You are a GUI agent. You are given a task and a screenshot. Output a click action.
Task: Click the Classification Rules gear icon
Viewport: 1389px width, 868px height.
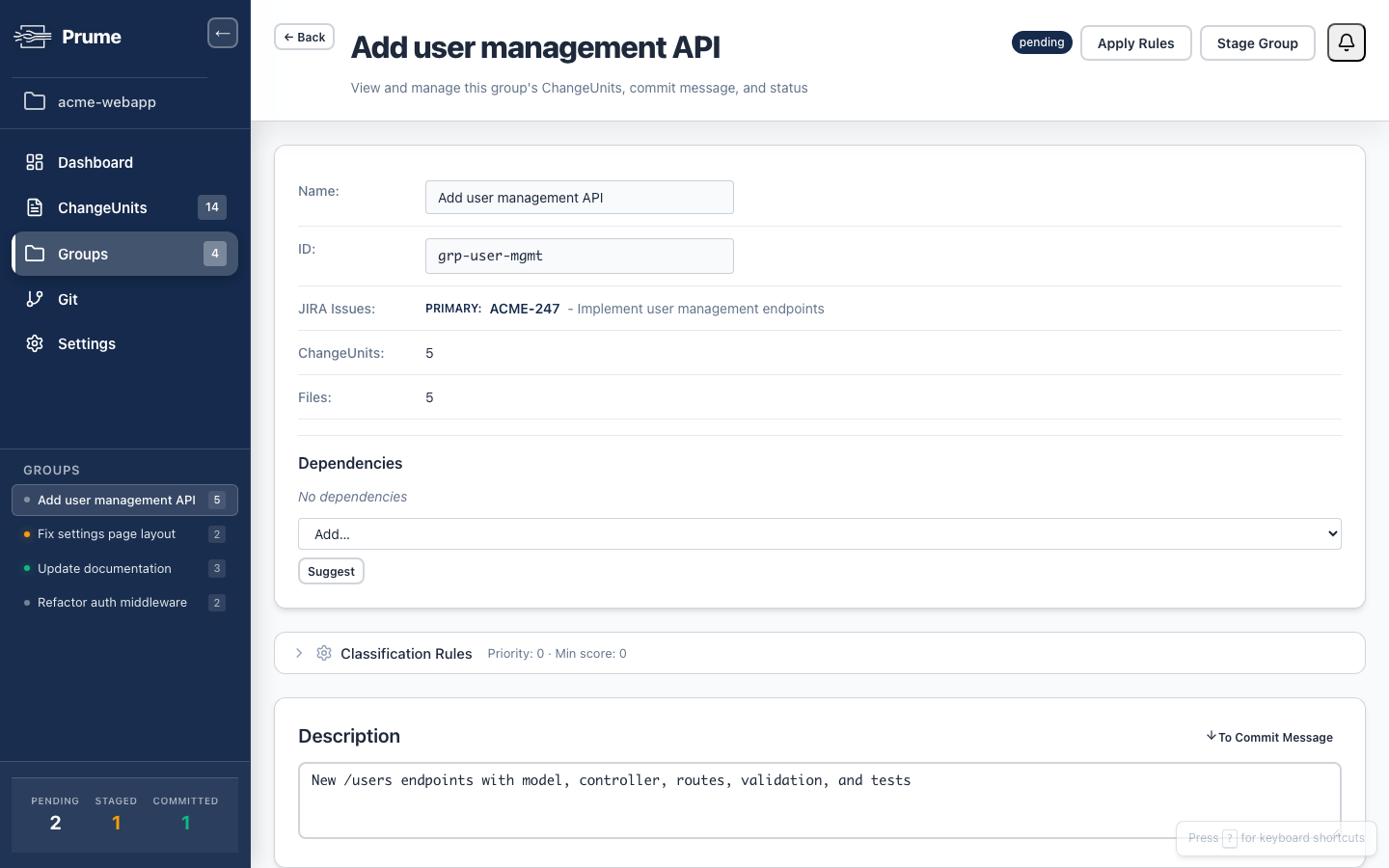tap(324, 653)
